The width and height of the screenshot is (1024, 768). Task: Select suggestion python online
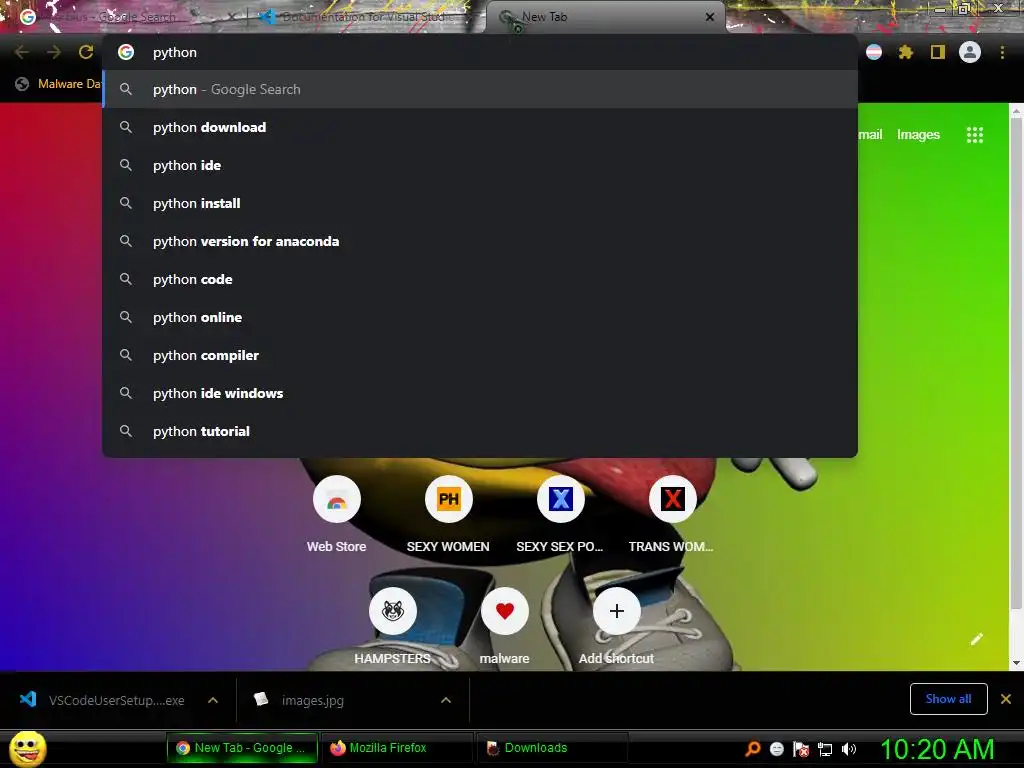(480, 317)
